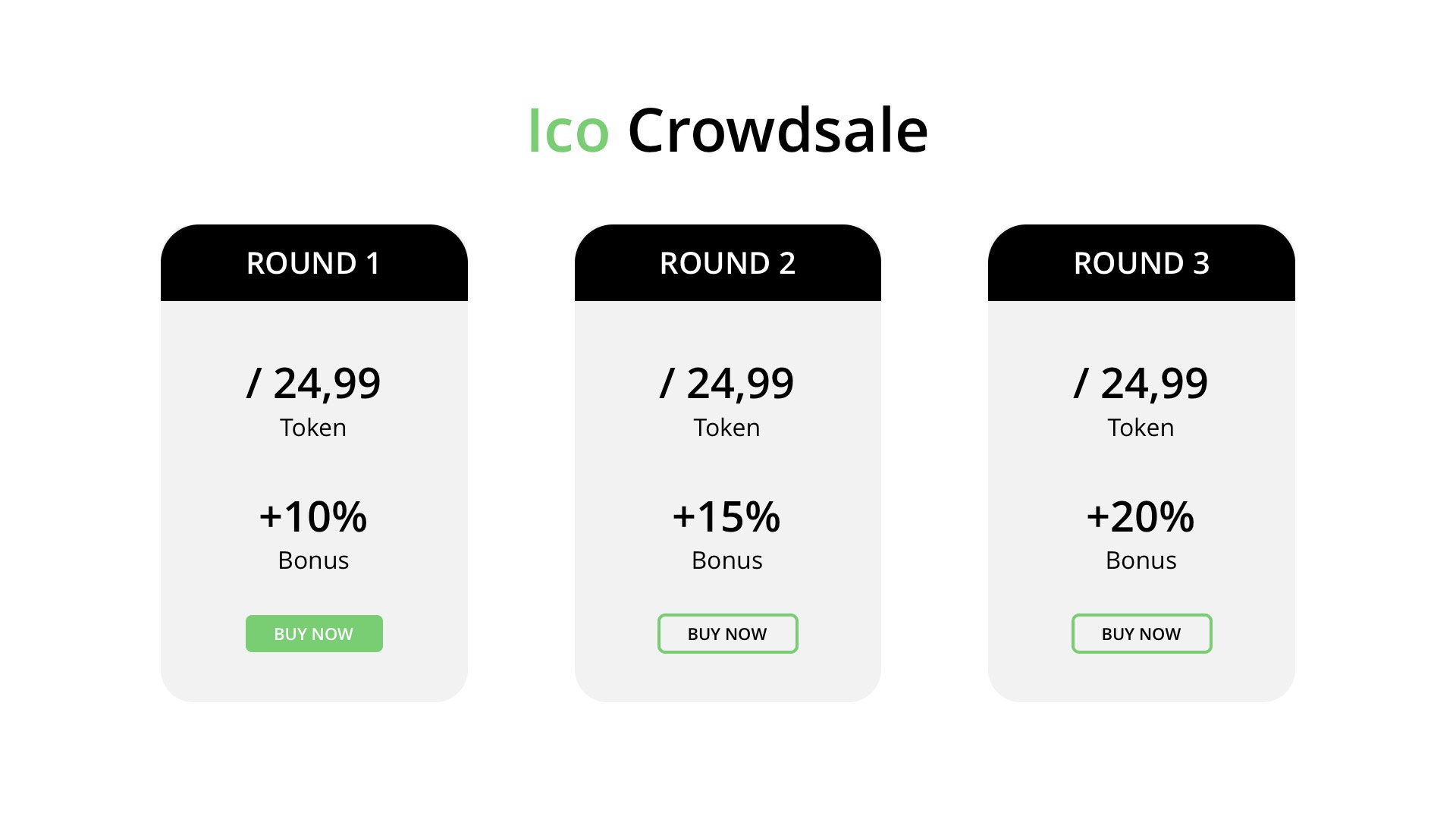Click the Round 1 card header
Image resolution: width=1456 pixels, height=819 pixels.
(314, 263)
